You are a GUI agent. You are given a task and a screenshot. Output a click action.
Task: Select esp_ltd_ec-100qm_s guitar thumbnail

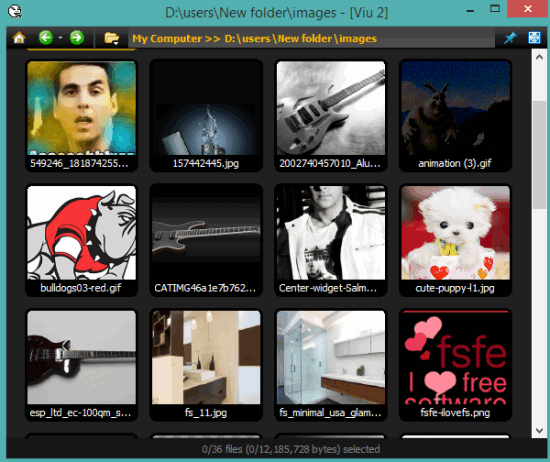coord(81,365)
